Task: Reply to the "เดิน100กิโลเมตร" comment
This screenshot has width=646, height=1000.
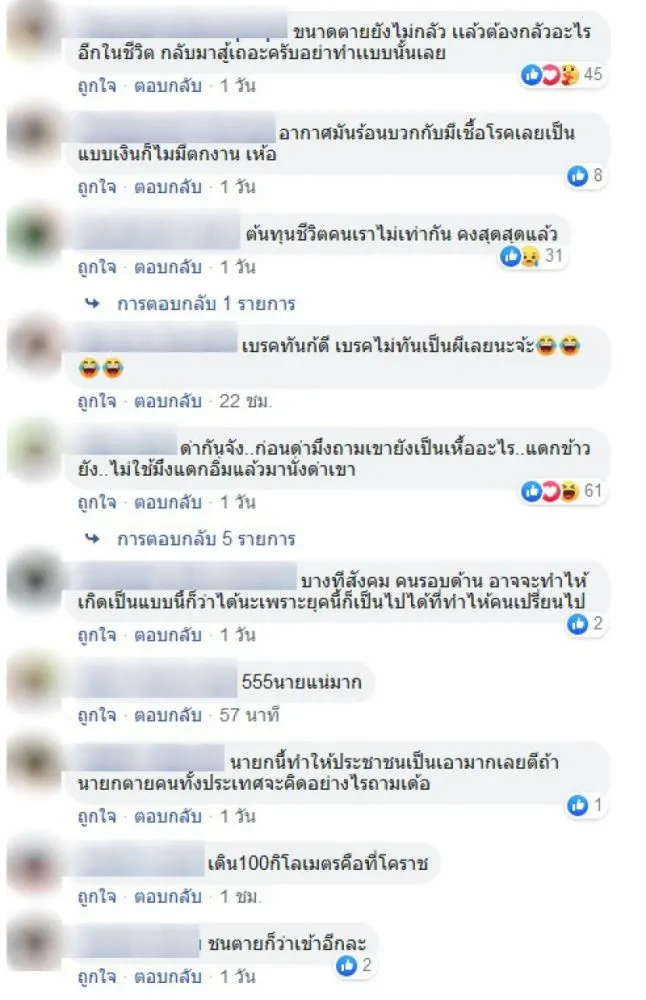Action: click(168, 896)
